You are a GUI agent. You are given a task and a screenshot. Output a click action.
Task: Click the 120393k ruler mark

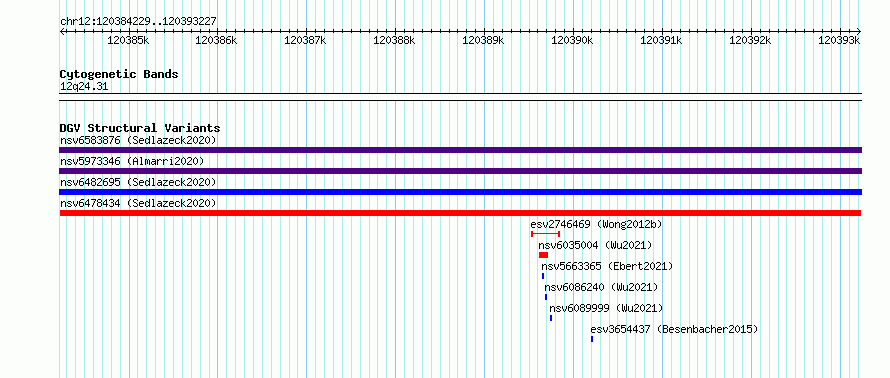839,40
